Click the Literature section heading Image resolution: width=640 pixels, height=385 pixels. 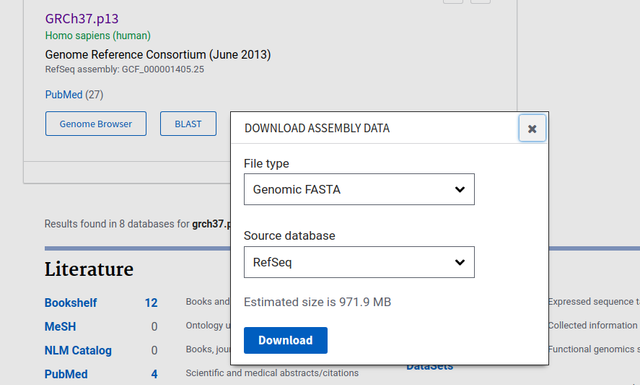click(89, 269)
